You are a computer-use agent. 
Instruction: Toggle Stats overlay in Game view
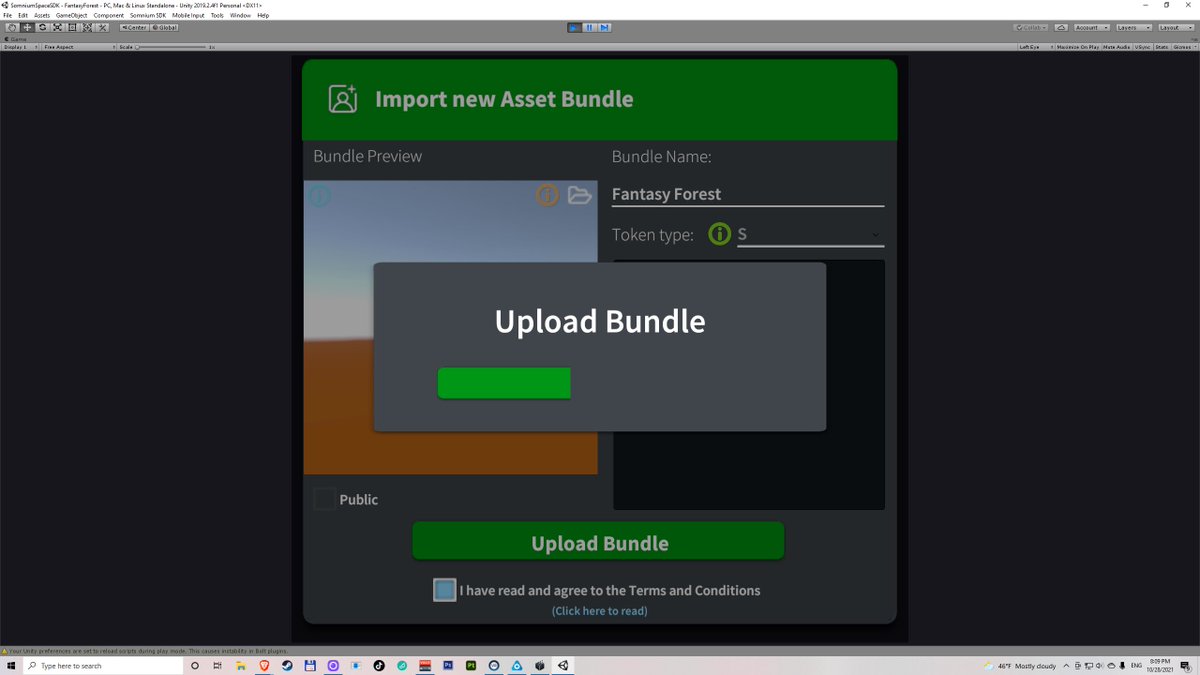(1162, 47)
